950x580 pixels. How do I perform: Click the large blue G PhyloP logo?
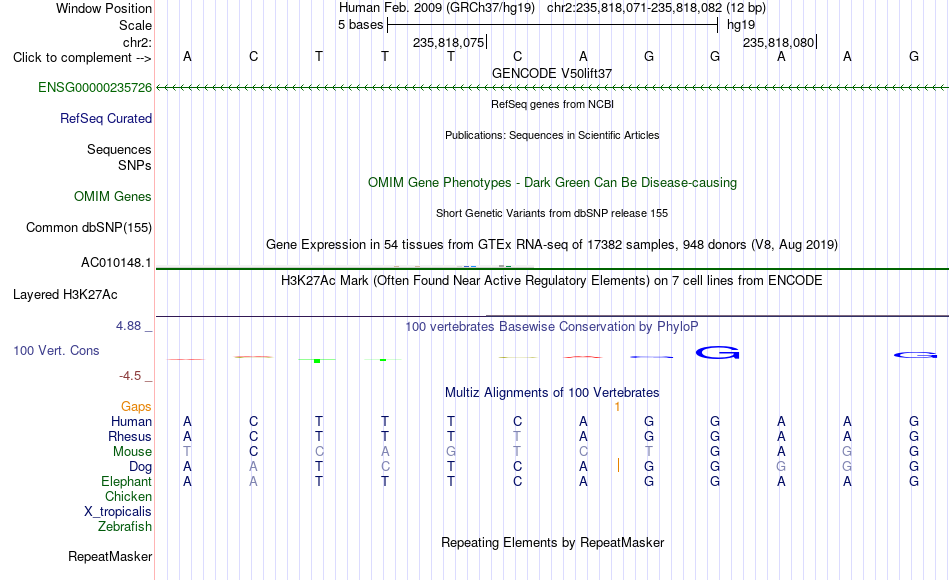point(717,352)
